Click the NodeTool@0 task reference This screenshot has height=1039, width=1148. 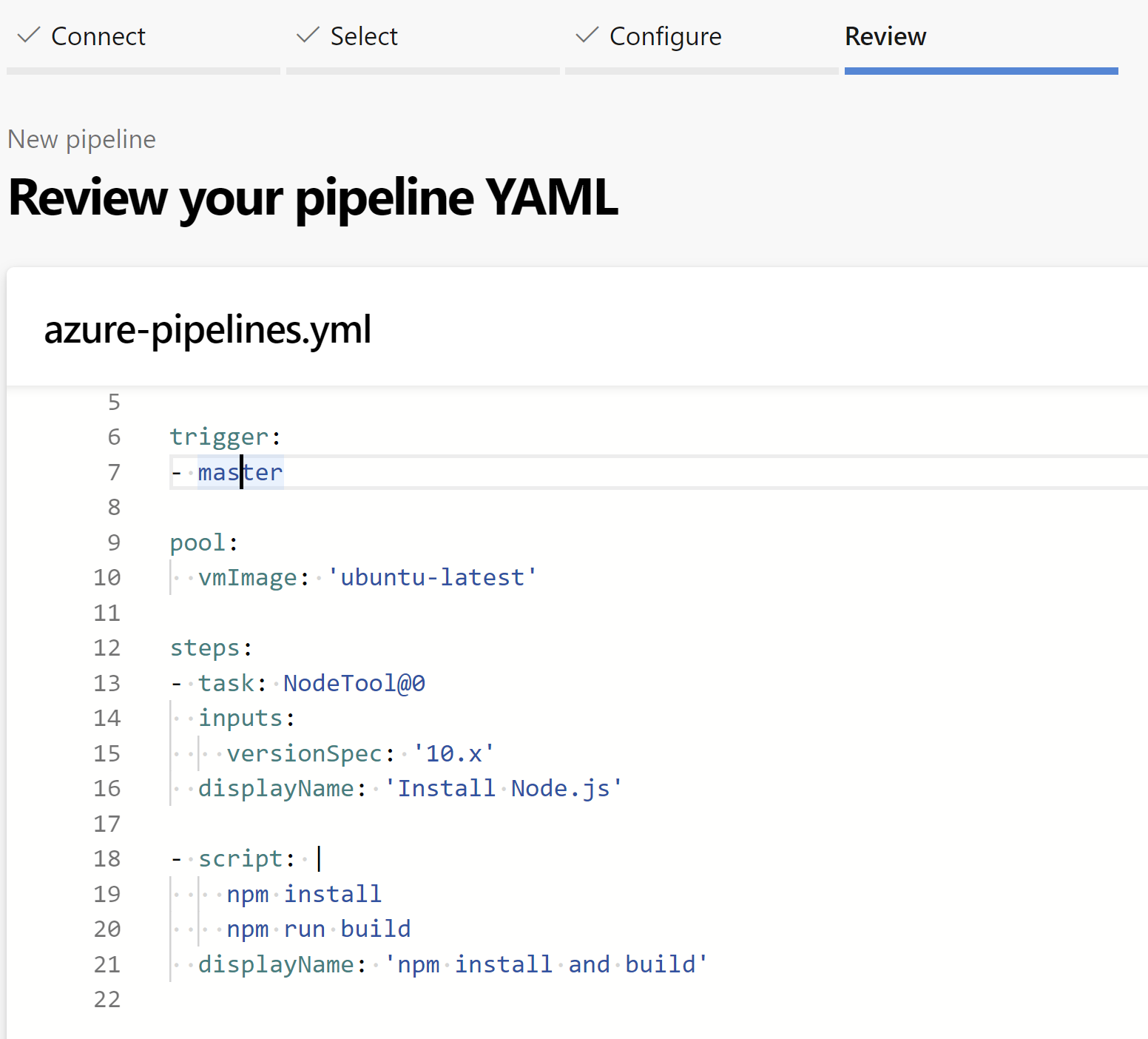point(354,682)
